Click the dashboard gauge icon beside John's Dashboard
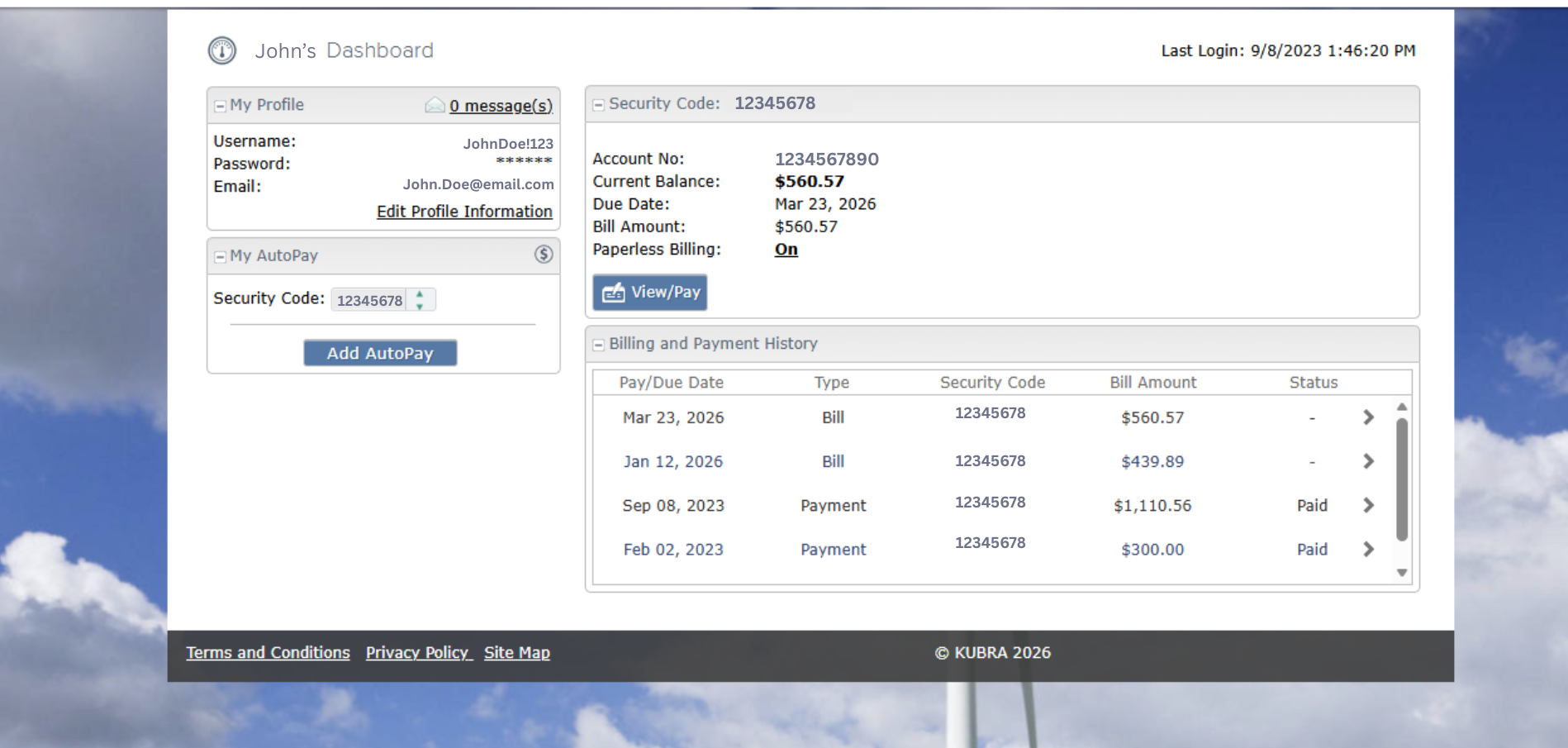This screenshot has height=748, width=1568. click(221, 50)
